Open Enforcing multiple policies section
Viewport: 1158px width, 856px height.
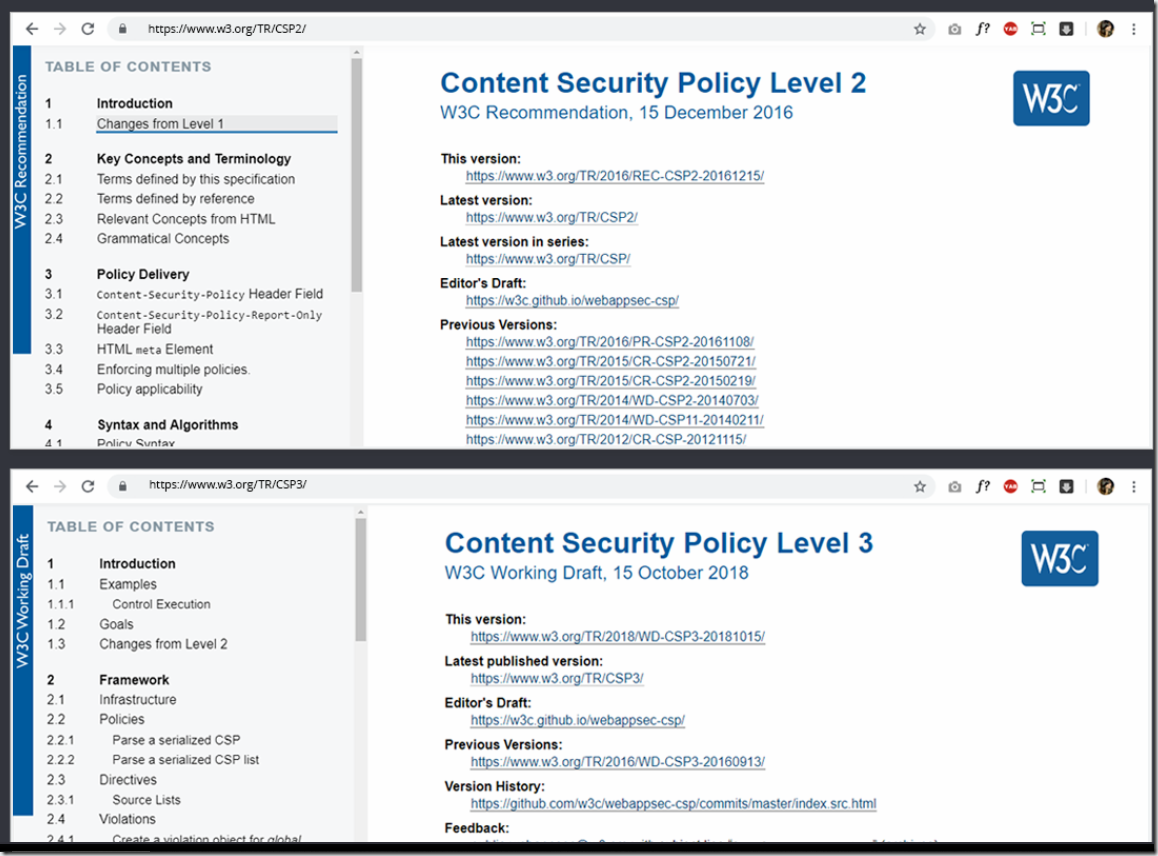[173, 369]
